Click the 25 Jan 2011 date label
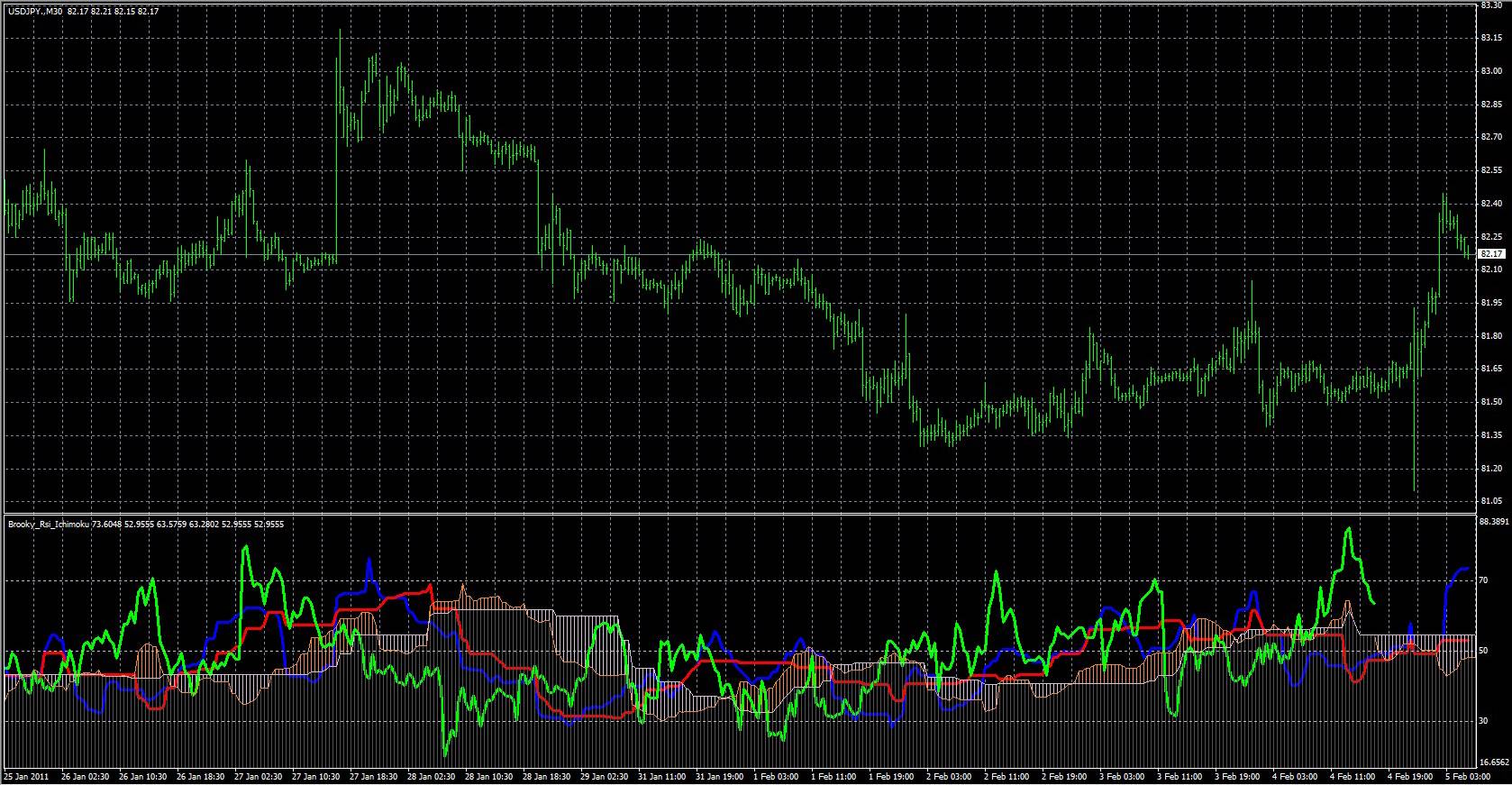Image resolution: width=1512 pixels, height=785 pixels. 26,776
